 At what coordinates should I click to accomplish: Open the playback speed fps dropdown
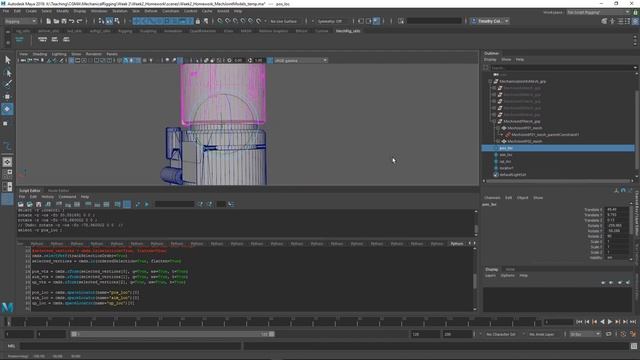tap(585, 334)
